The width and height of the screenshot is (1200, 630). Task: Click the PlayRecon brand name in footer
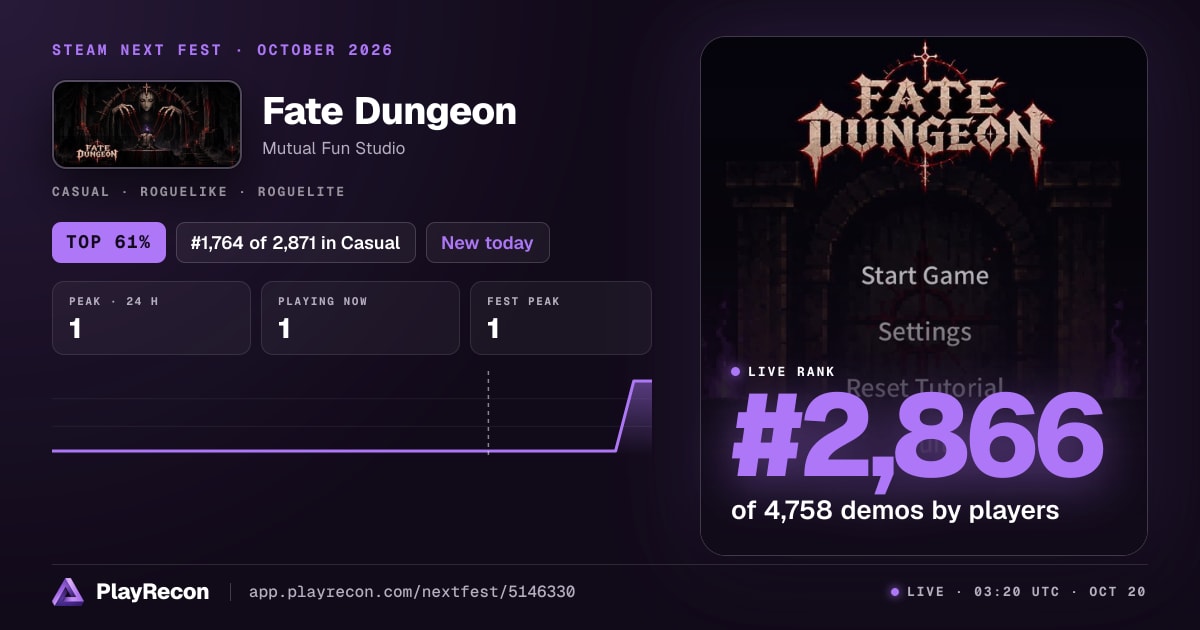coord(152,592)
